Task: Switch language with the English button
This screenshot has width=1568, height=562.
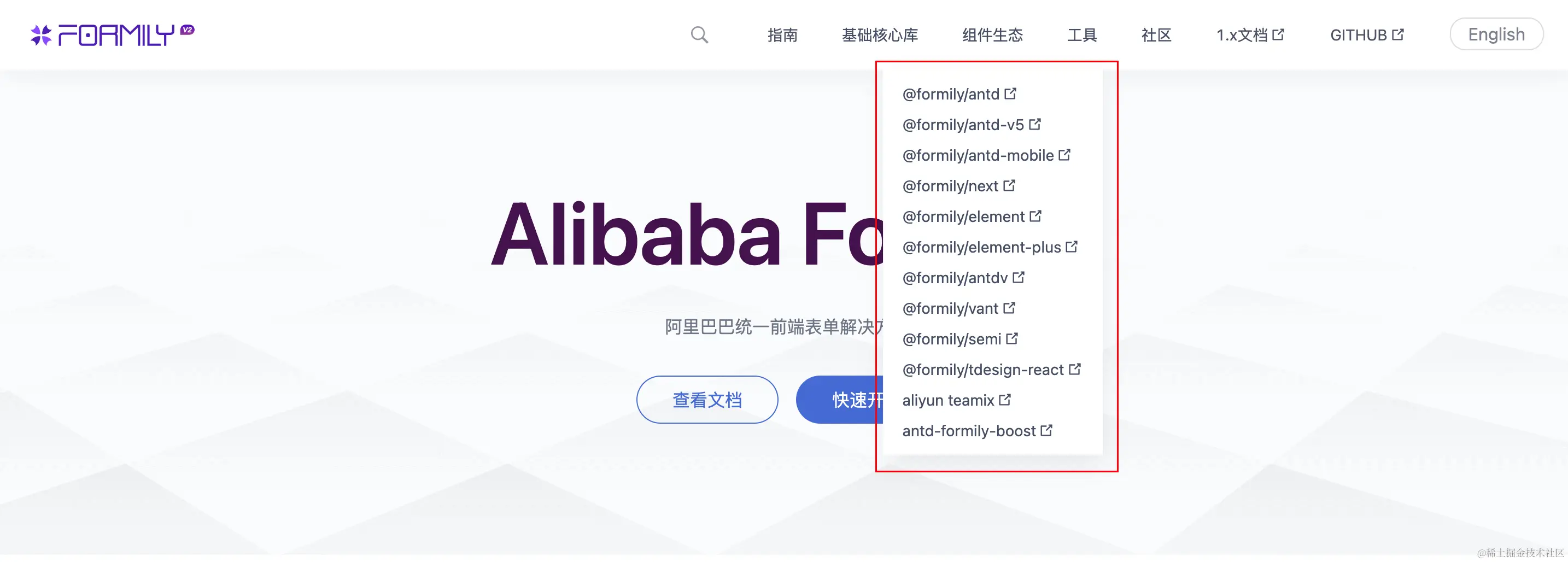Action: tap(1496, 34)
